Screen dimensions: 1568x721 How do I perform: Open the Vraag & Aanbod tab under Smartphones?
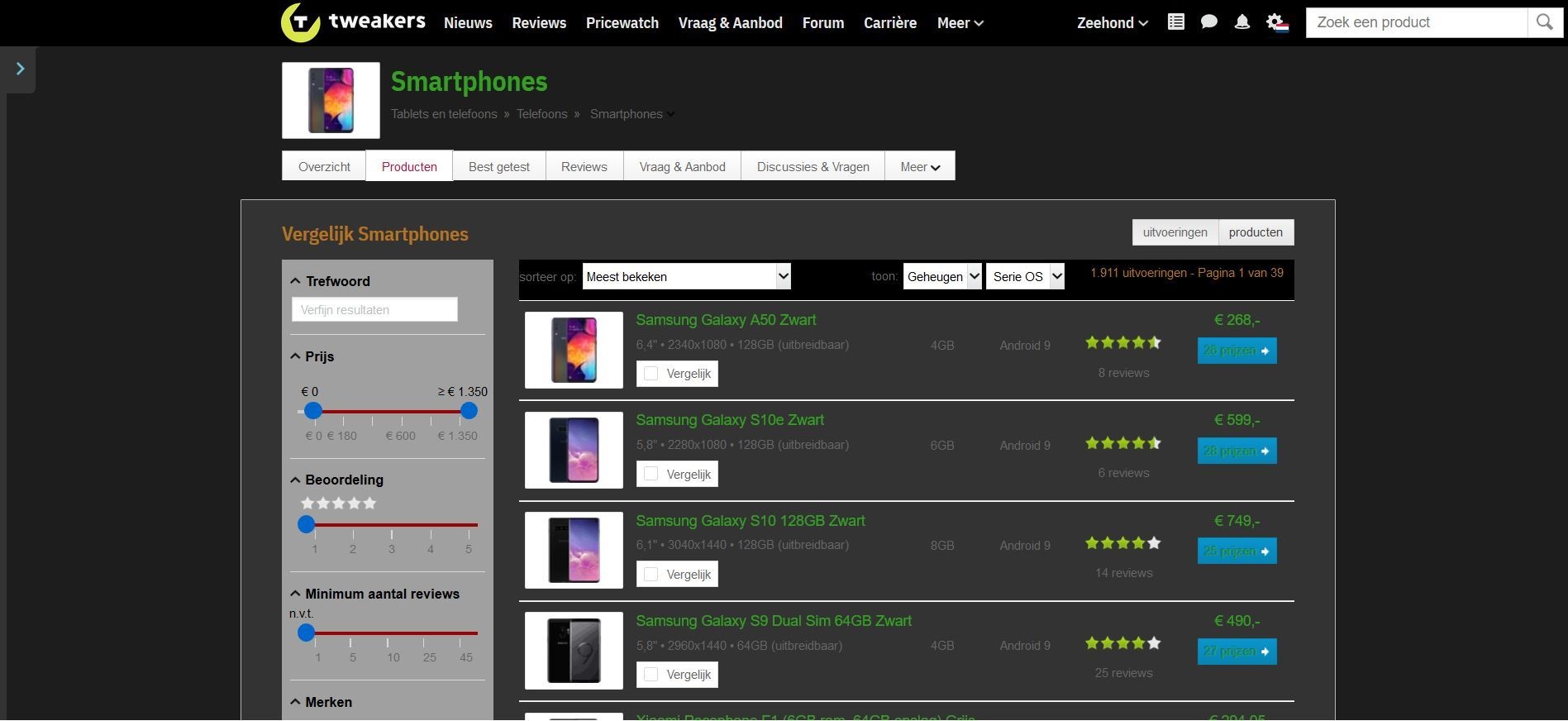point(683,166)
